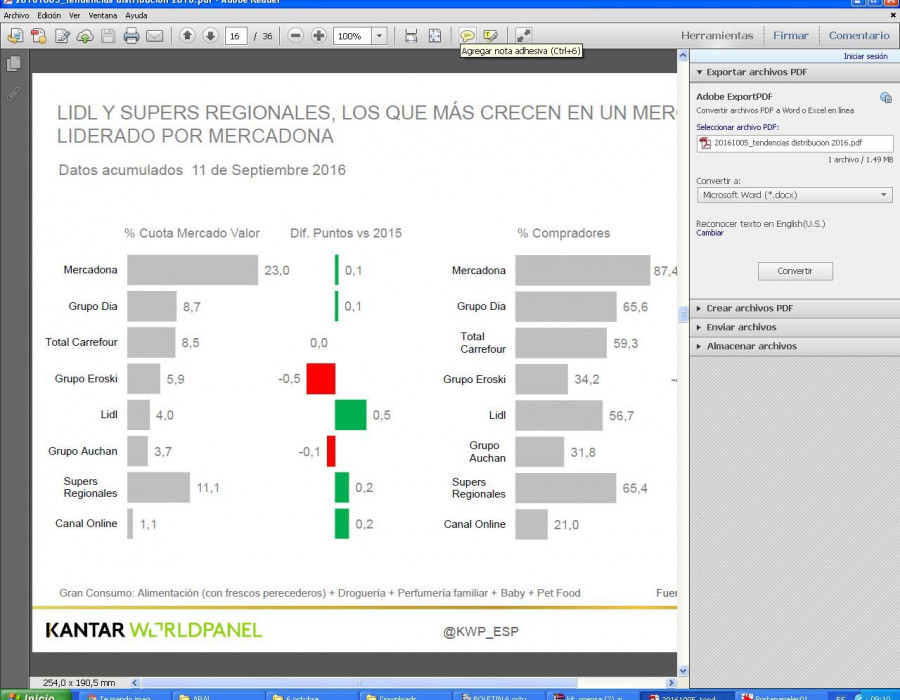The image size is (900, 700).
Task: Click the Mercadona 23,0 value label
Action: point(277,270)
